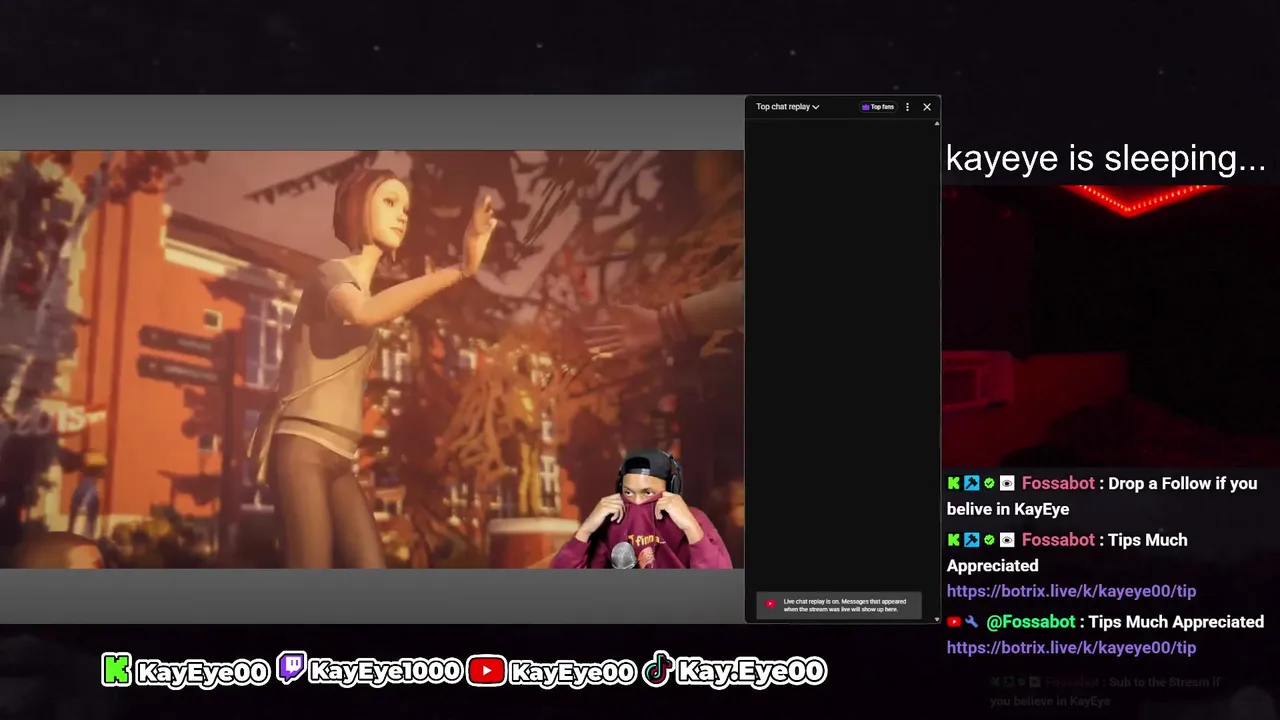Click the 'kayeye is sleeping...' heading

[1106, 158]
